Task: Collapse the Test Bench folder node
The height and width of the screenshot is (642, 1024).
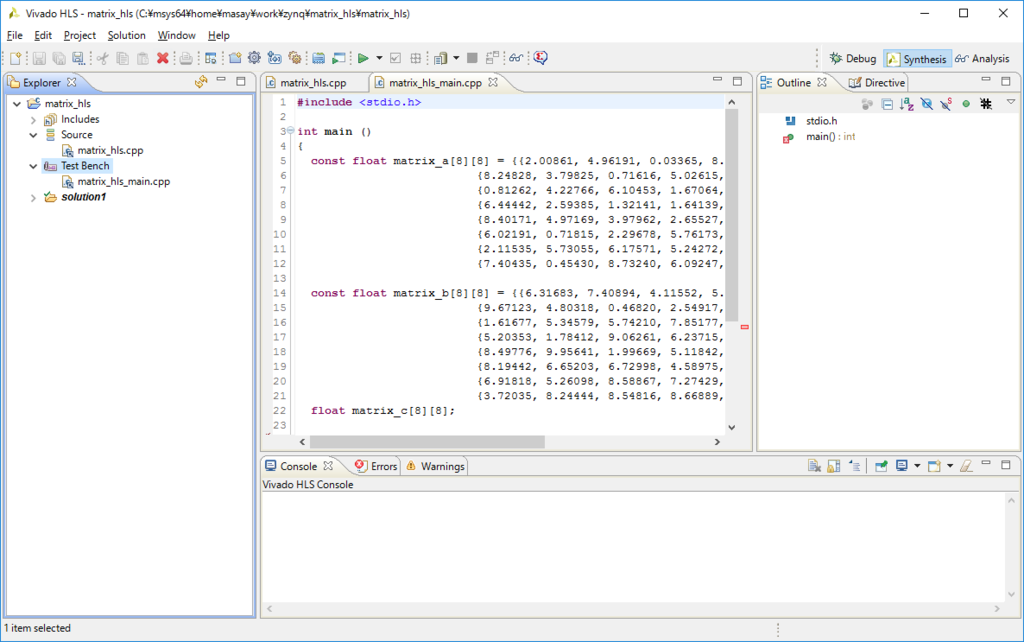Action: [x=33, y=167]
